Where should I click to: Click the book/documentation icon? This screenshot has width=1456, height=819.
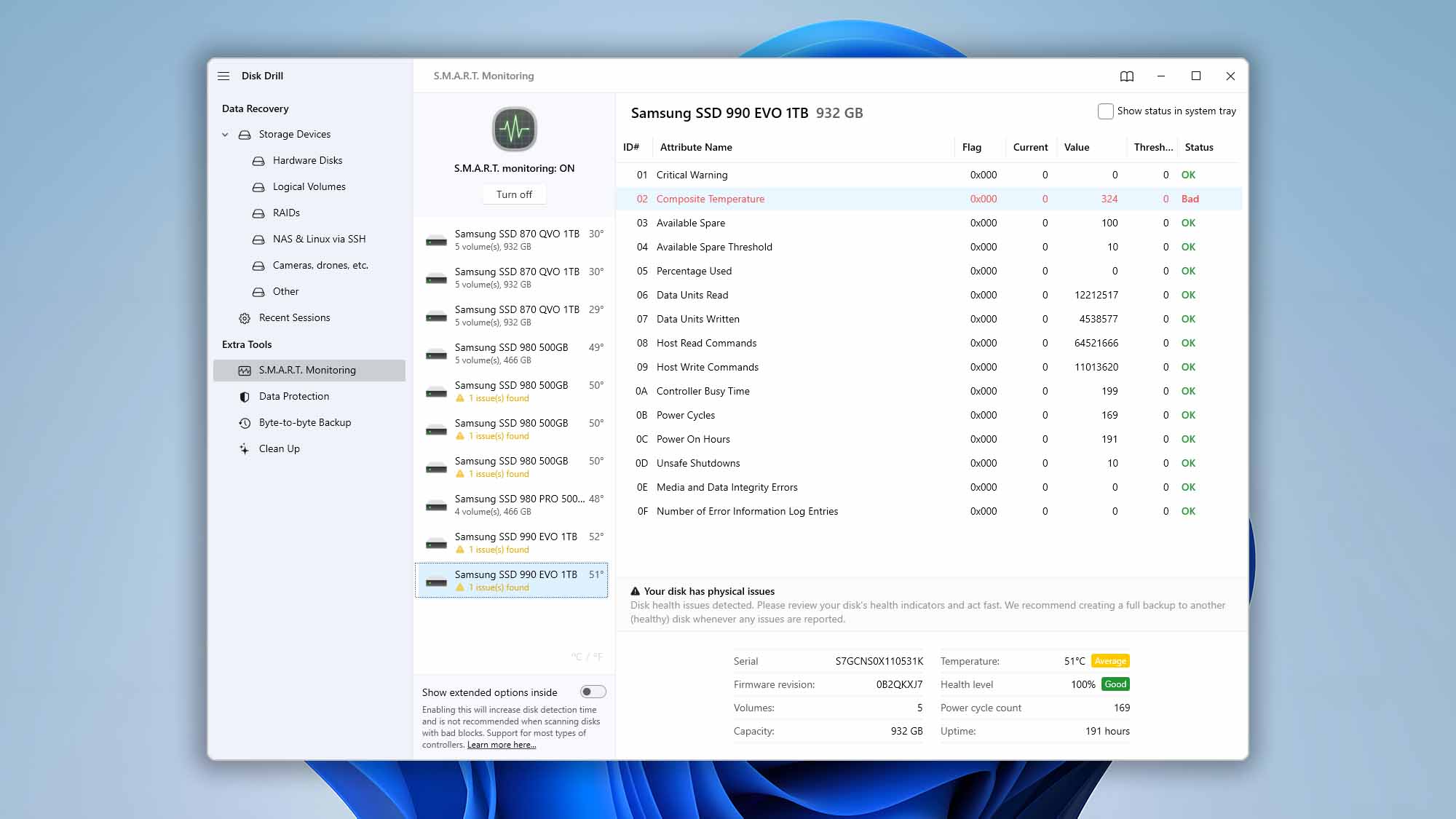(x=1126, y=76)
